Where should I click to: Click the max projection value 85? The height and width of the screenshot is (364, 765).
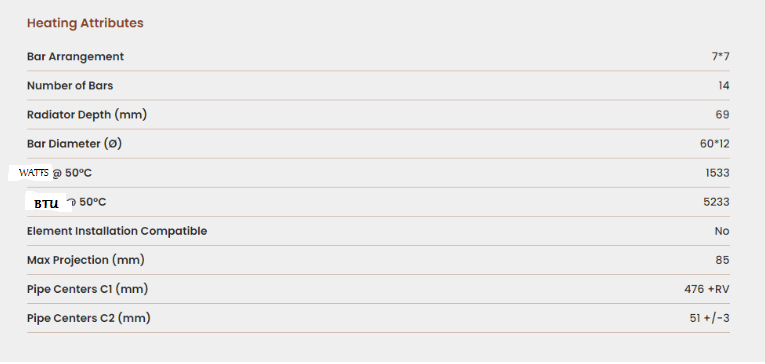pyautogui.click(x=723, y=260)
